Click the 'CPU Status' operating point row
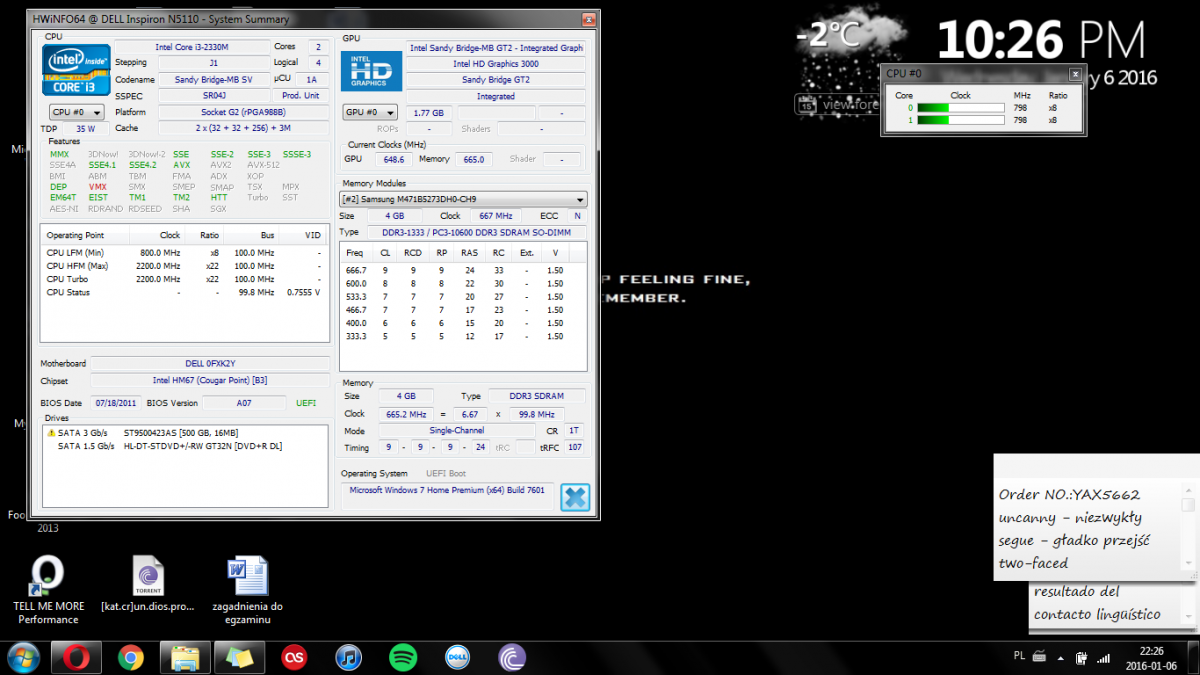This screenshot has height=675, width=1200. point(183,292)
